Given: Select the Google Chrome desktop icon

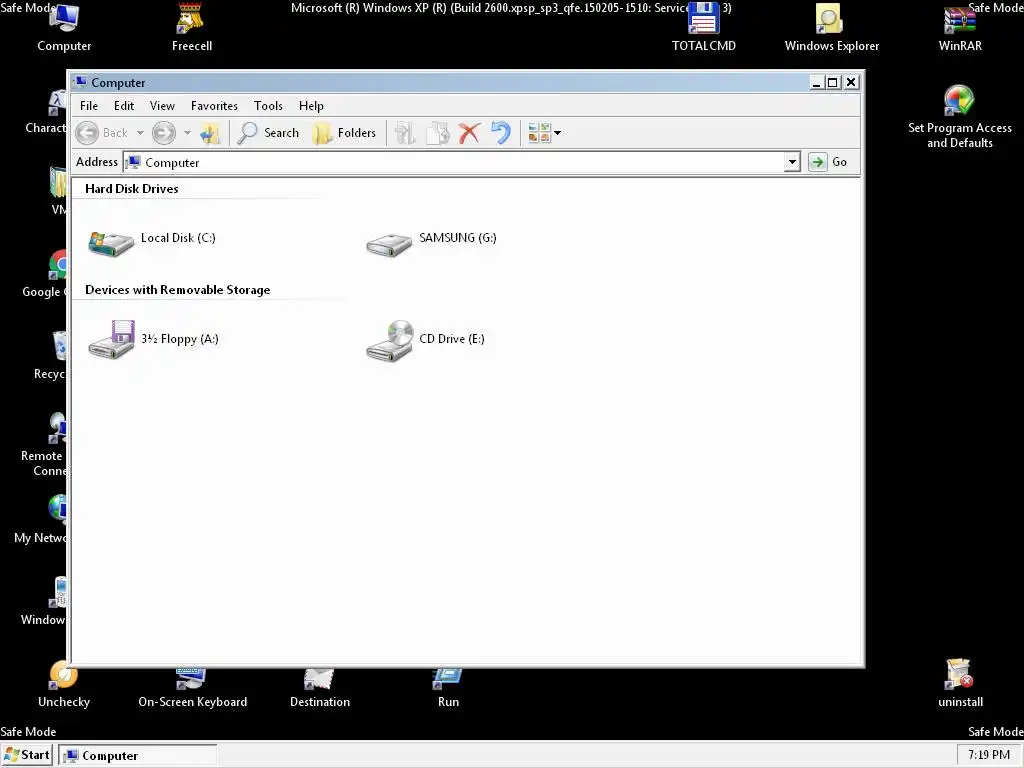Looking at the screenshot, I should tap(46, 274).
